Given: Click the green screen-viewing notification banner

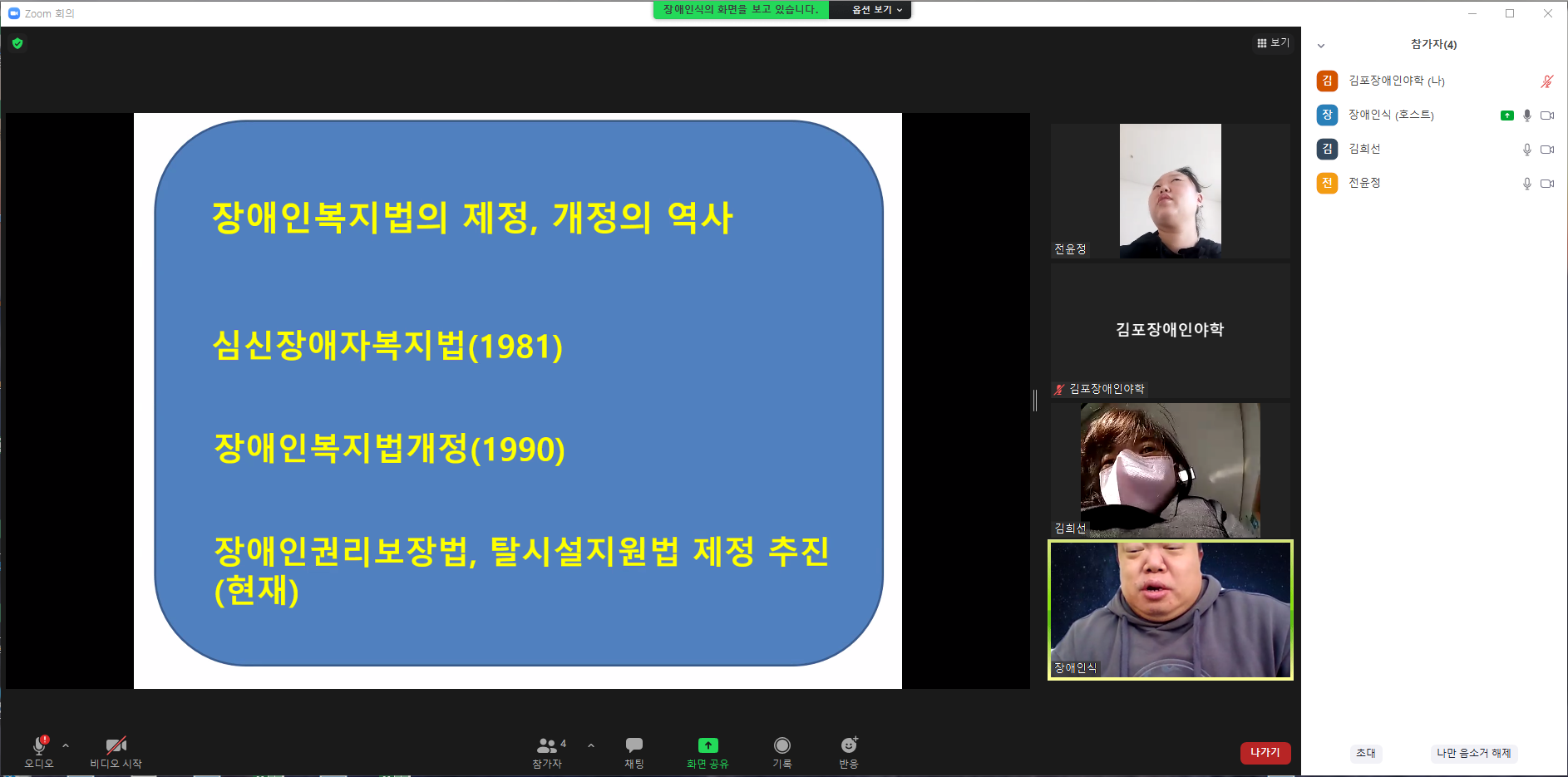Looking at the screenshot, I should point(740,10).
